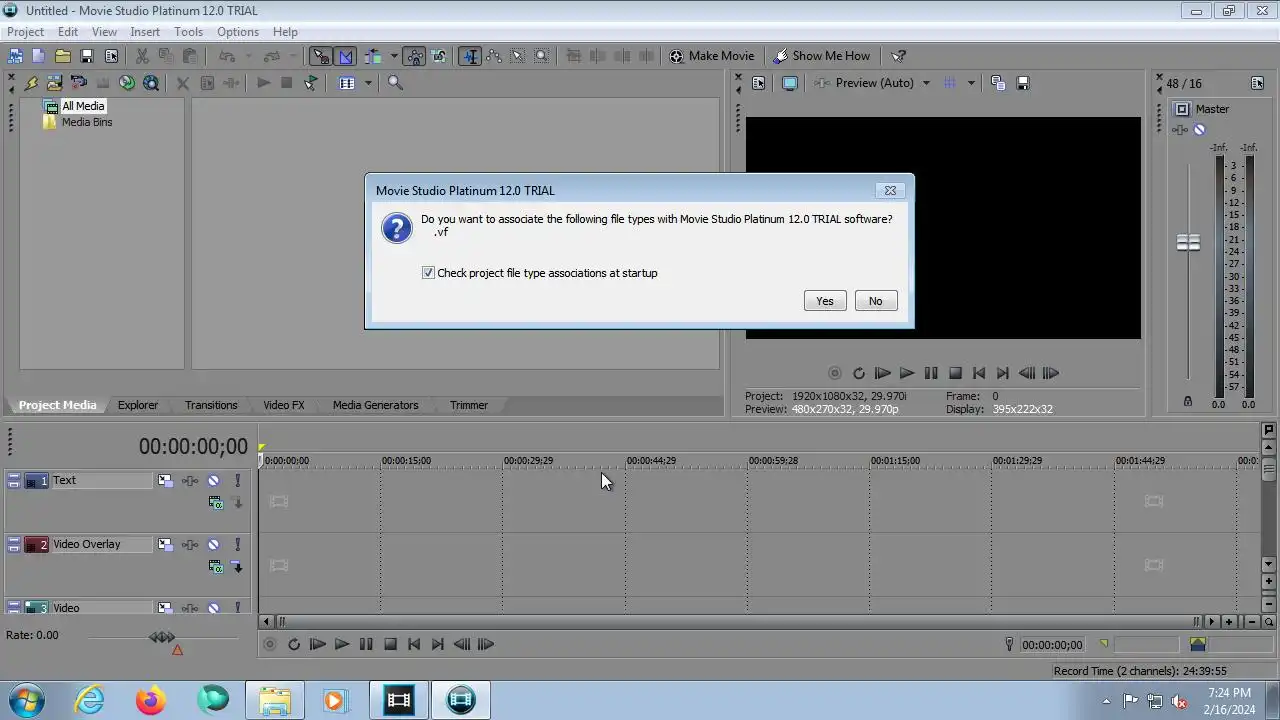Uncheck 'Check project file type associations at startup'
The width and height of the screenshot is (1280, 720).
(428, 273)
